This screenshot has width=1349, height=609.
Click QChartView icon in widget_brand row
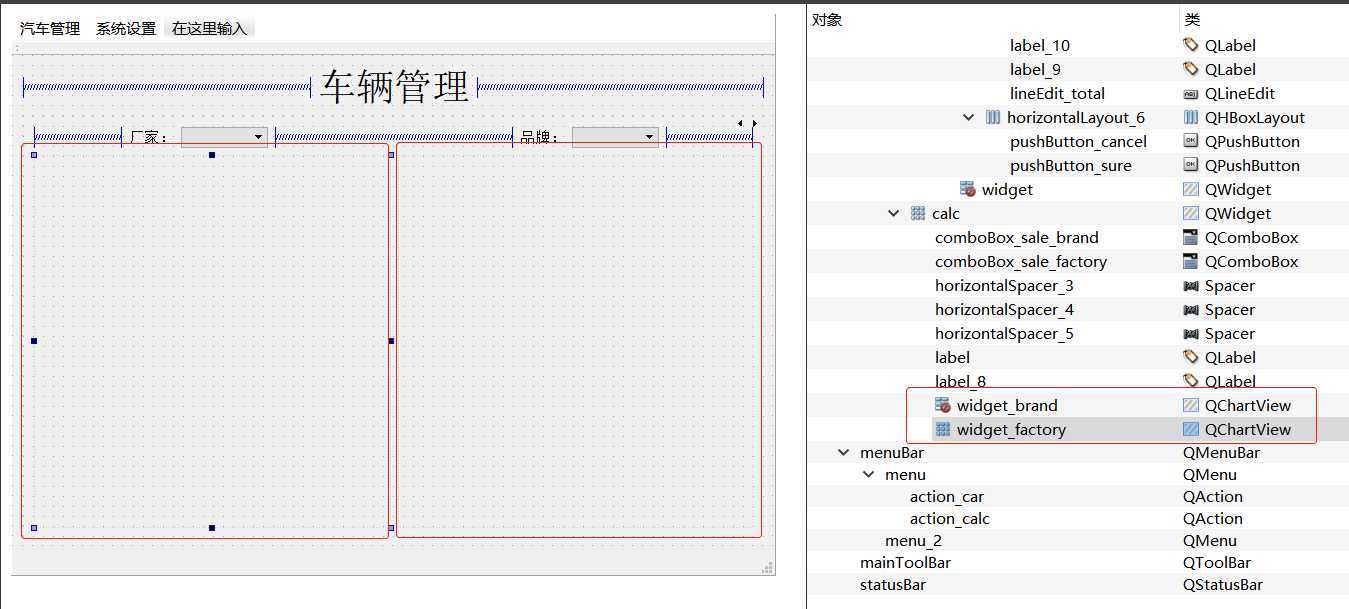1190,405
